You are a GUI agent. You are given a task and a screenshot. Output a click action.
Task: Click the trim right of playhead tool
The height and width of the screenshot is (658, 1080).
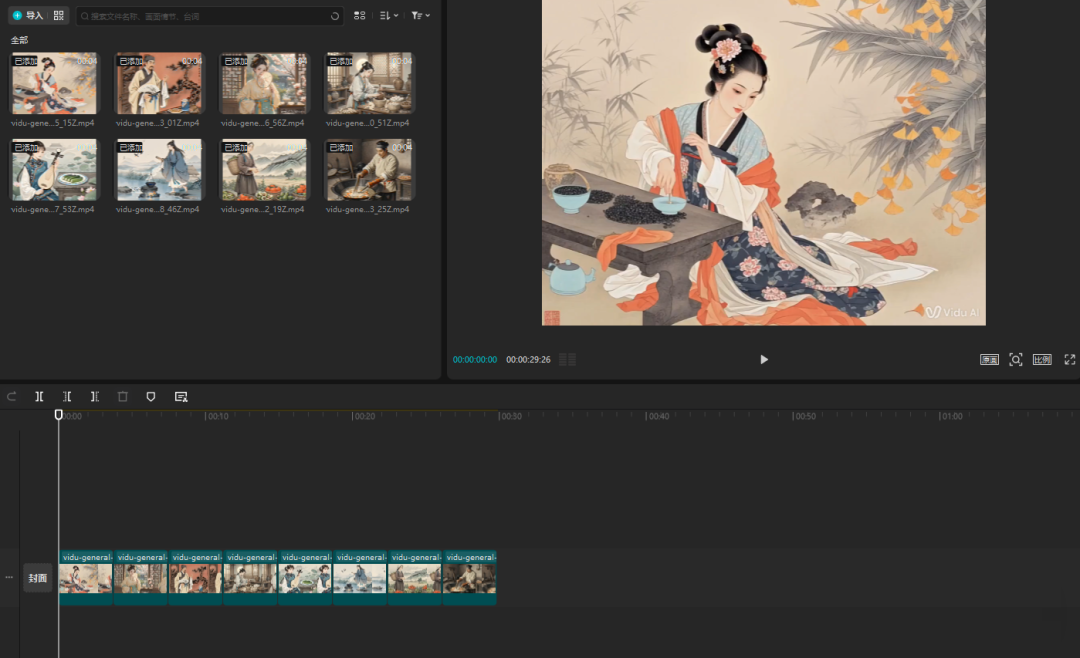pyautogui.click(x=94, y=396)
